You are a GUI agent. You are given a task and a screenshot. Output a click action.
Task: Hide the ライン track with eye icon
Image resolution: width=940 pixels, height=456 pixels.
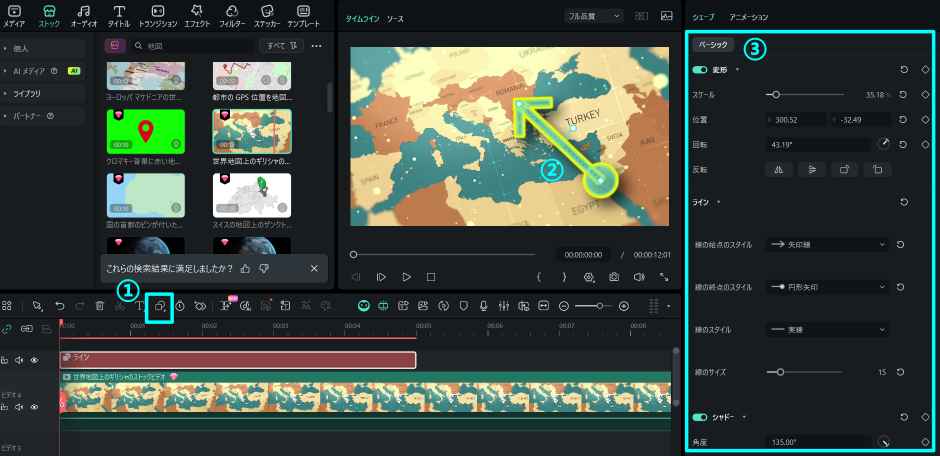[x=34, y=360]
